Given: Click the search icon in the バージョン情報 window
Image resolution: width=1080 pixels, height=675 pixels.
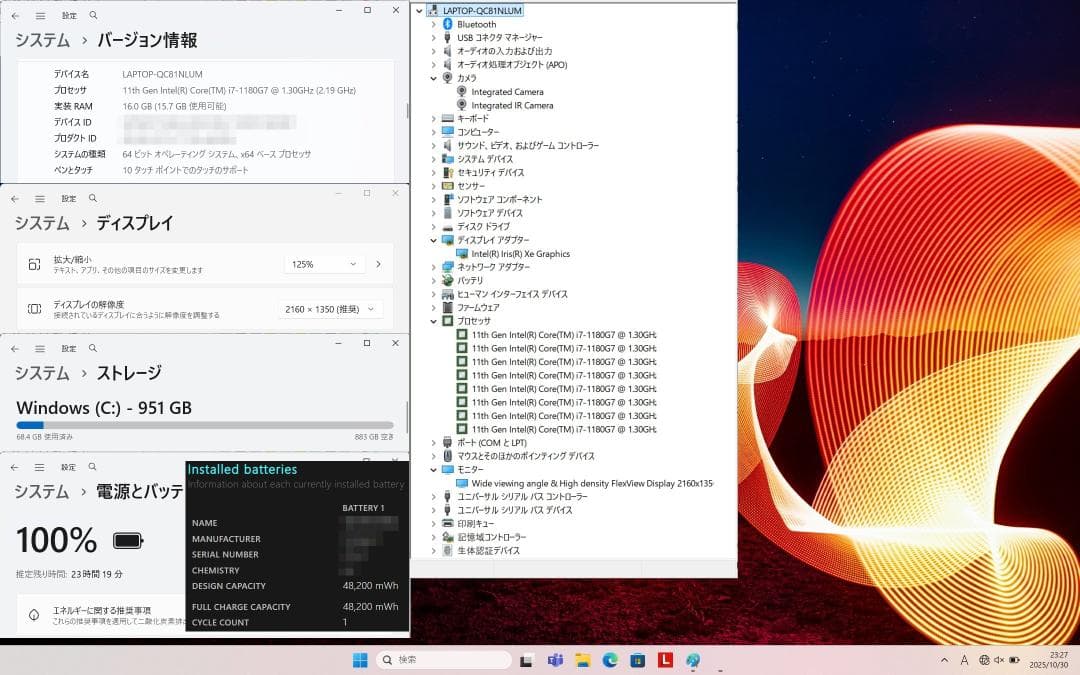Looking at the screenshot, I should coord(93,15).
